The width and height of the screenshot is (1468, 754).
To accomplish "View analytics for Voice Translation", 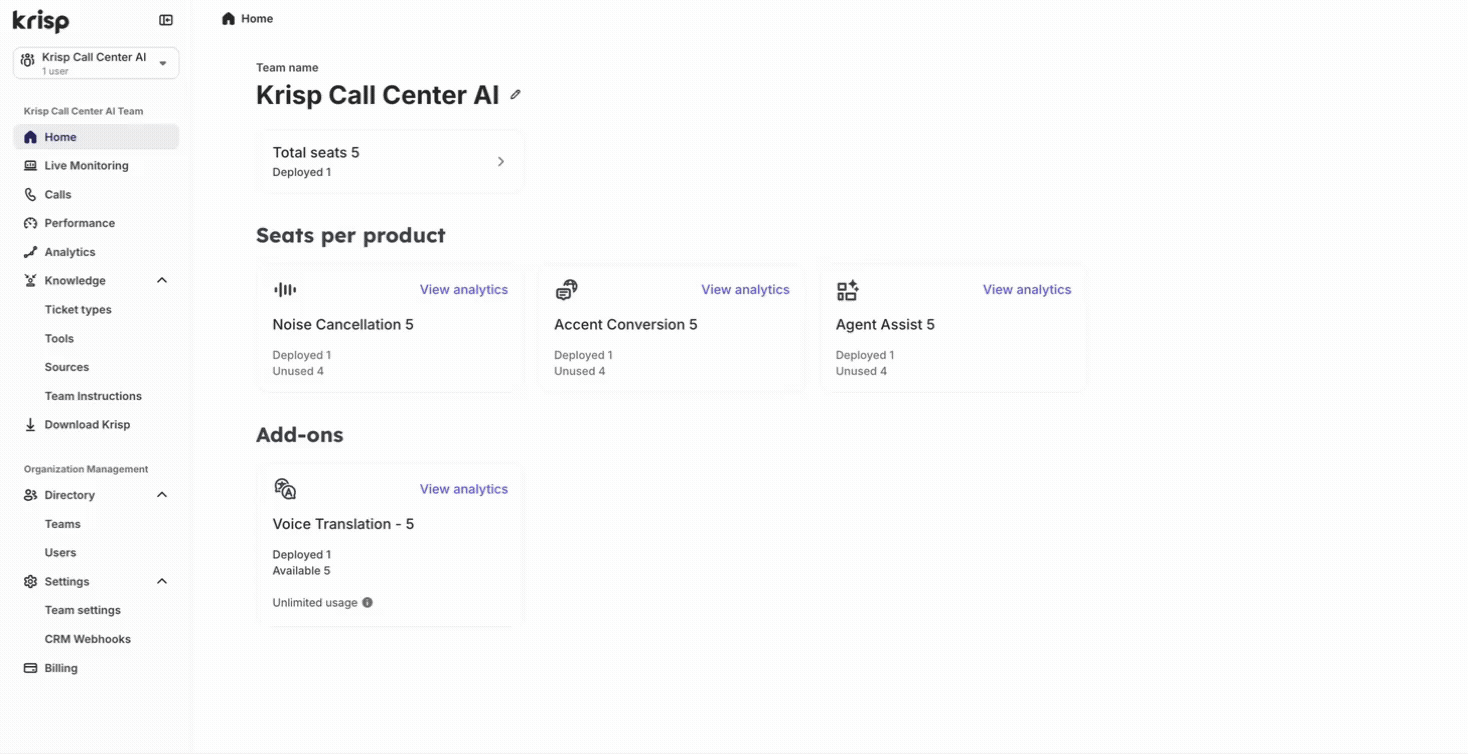I will pyautogui.click(x=463, y=489).
